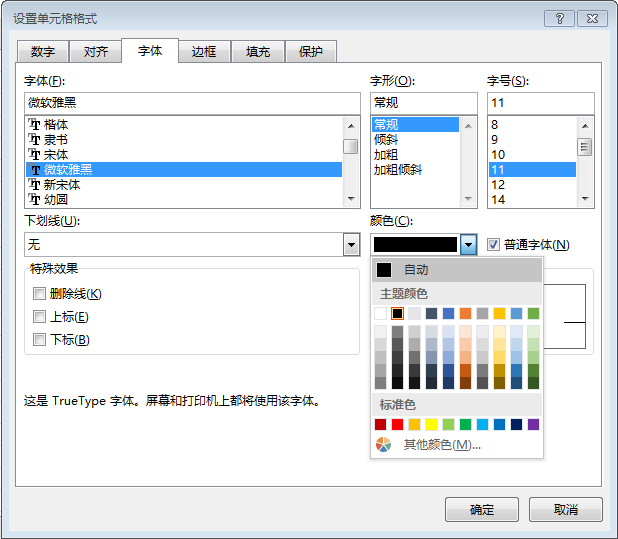Image resolution: width=618 pixels, height=539 pixels.
Task: Pick green theme color in top row
Action: (533, 313)
